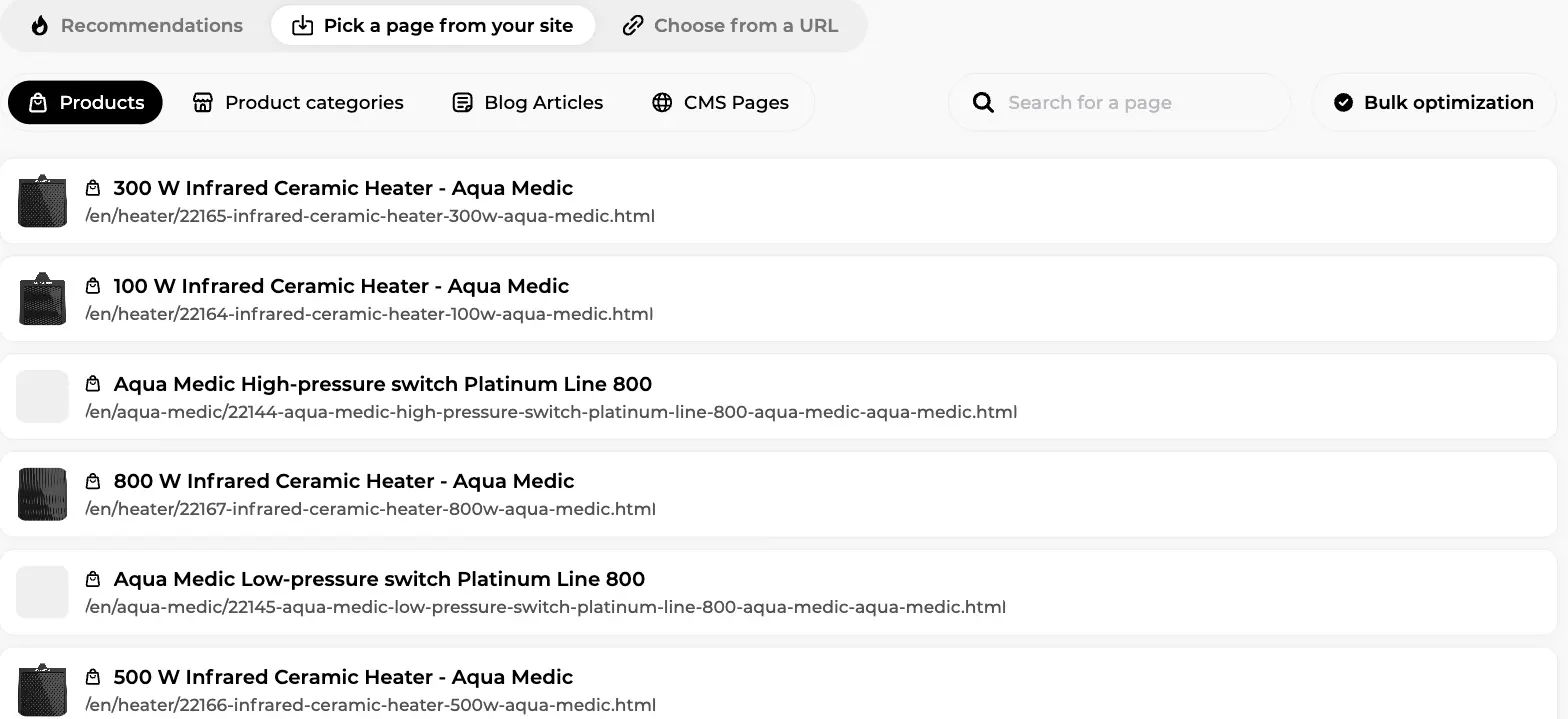Click the bag icon in Products tab
The height and width of the screenshot is (719, 1568).
click(38, 102)
